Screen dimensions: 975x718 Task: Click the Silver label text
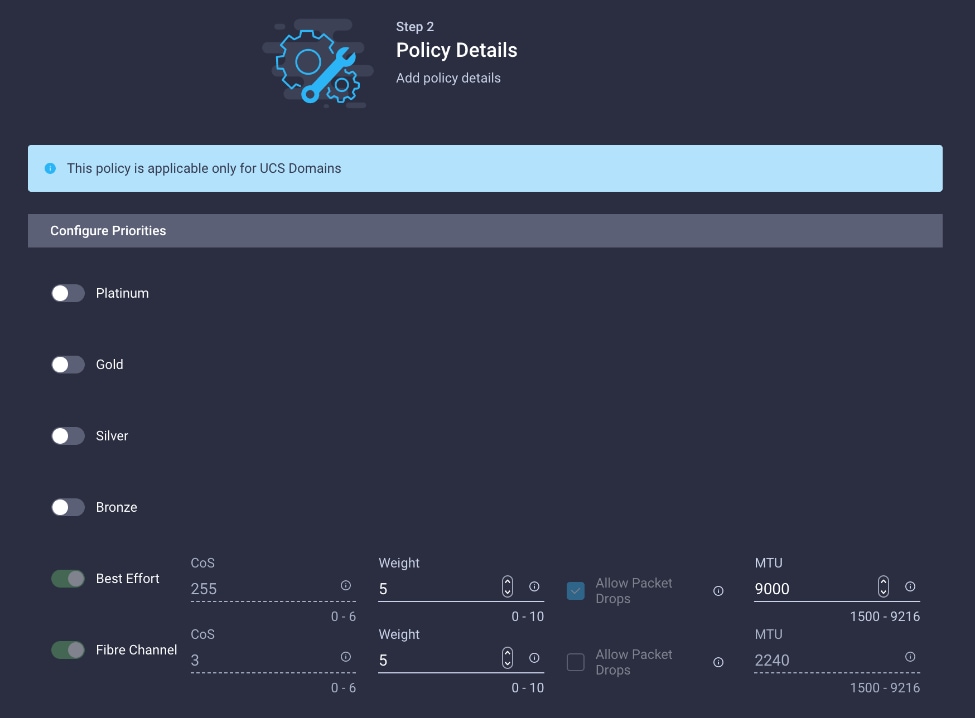[112, 436]
